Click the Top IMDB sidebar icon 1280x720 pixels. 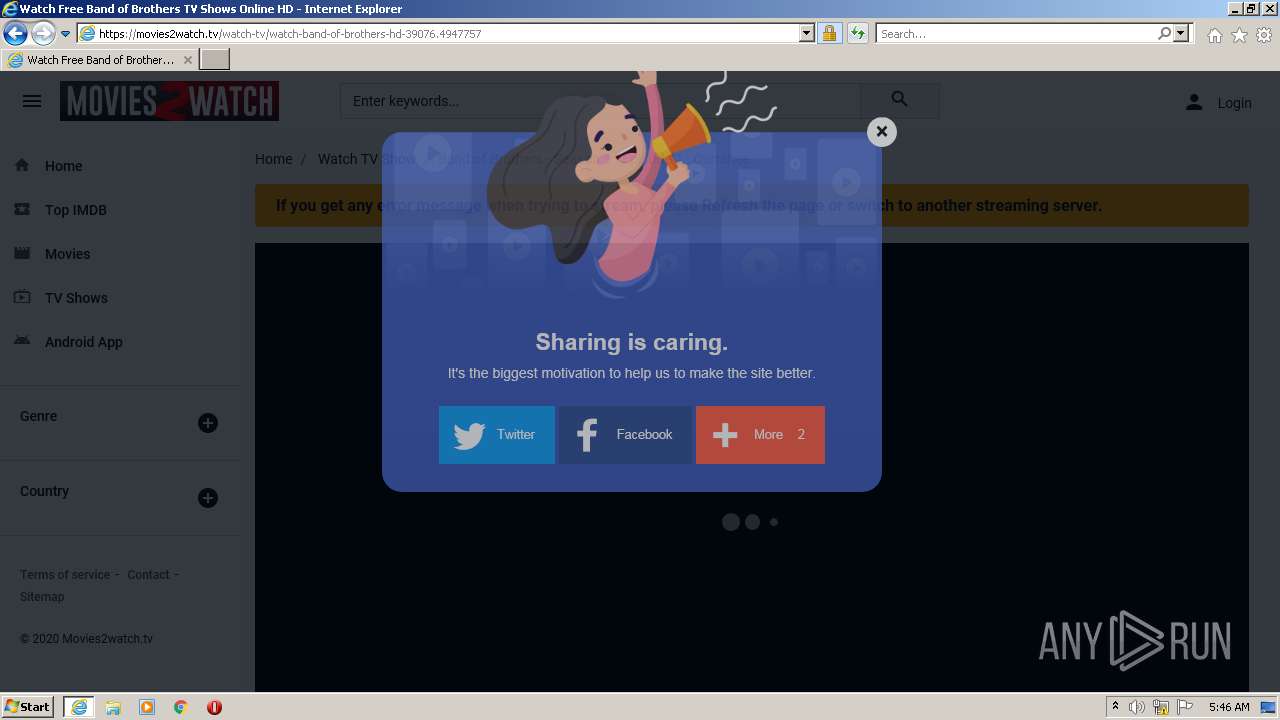[x=22, y=209]
